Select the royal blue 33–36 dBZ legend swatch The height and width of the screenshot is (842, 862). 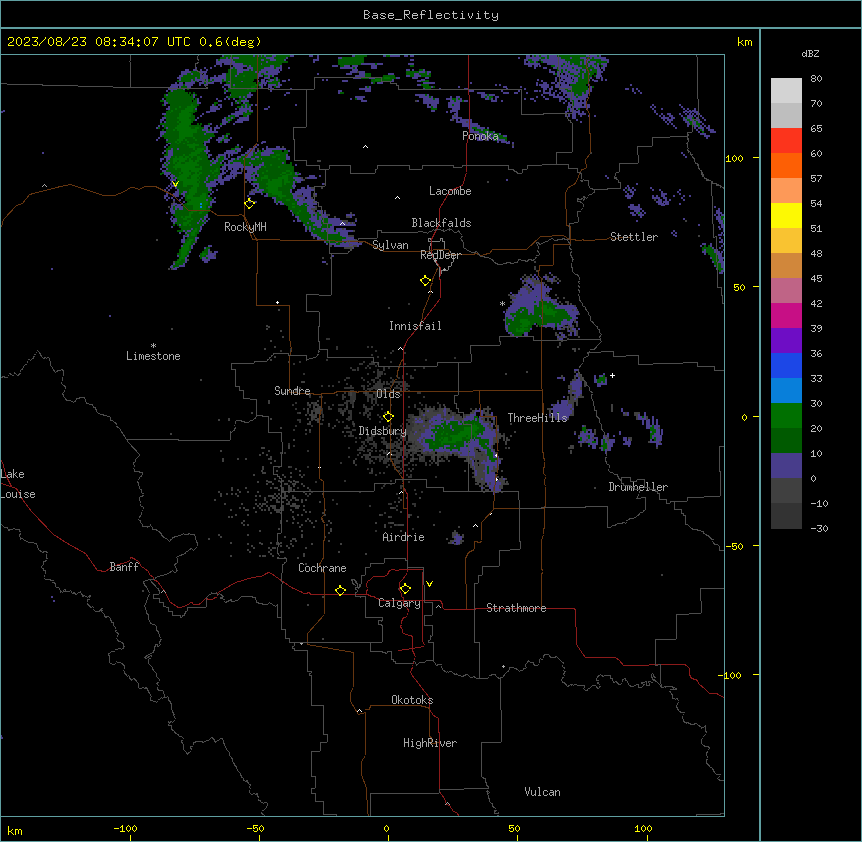(x=786, y=365)
